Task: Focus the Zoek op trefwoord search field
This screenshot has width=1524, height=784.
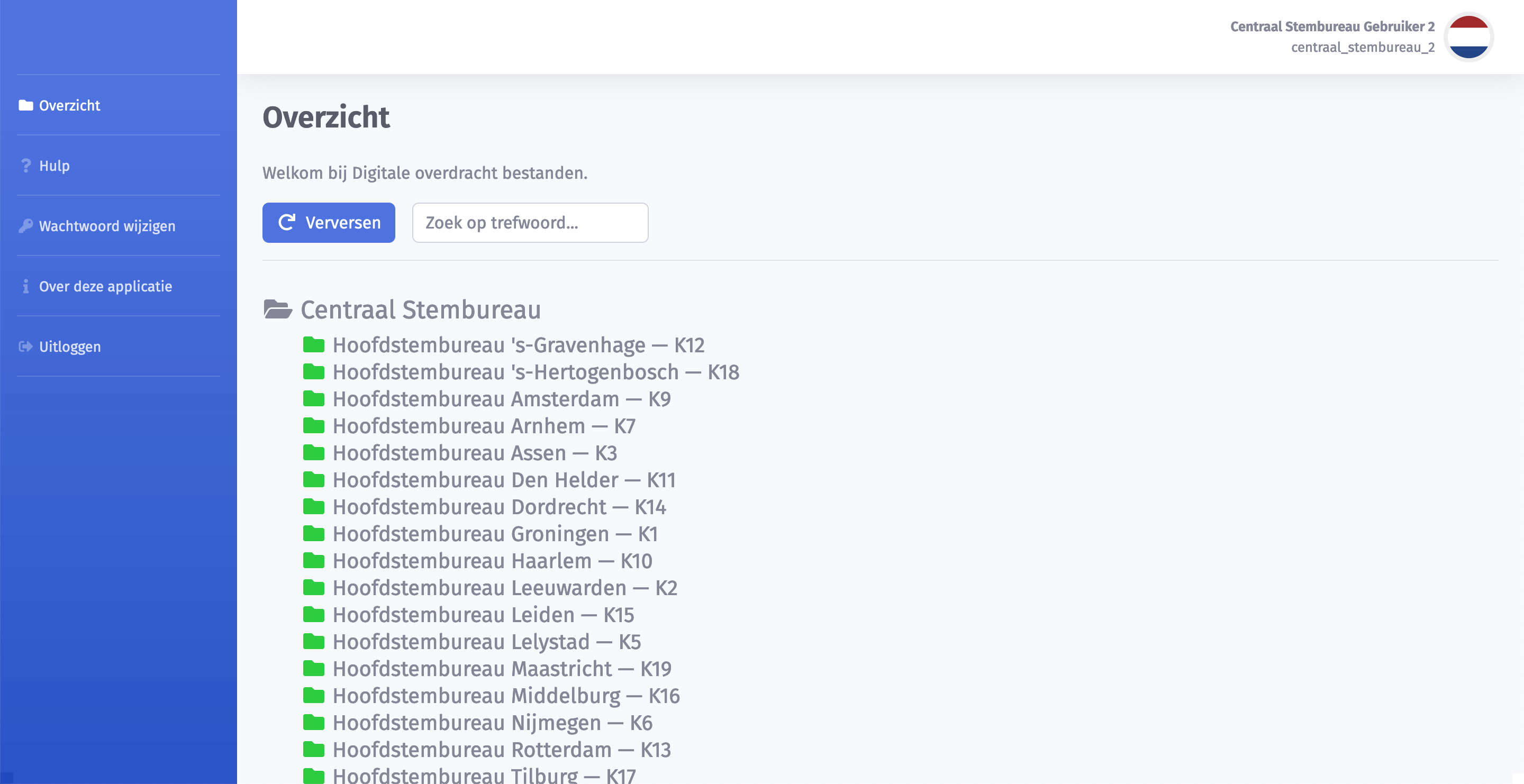Action: pyautogui.click(x=530, y=223)
